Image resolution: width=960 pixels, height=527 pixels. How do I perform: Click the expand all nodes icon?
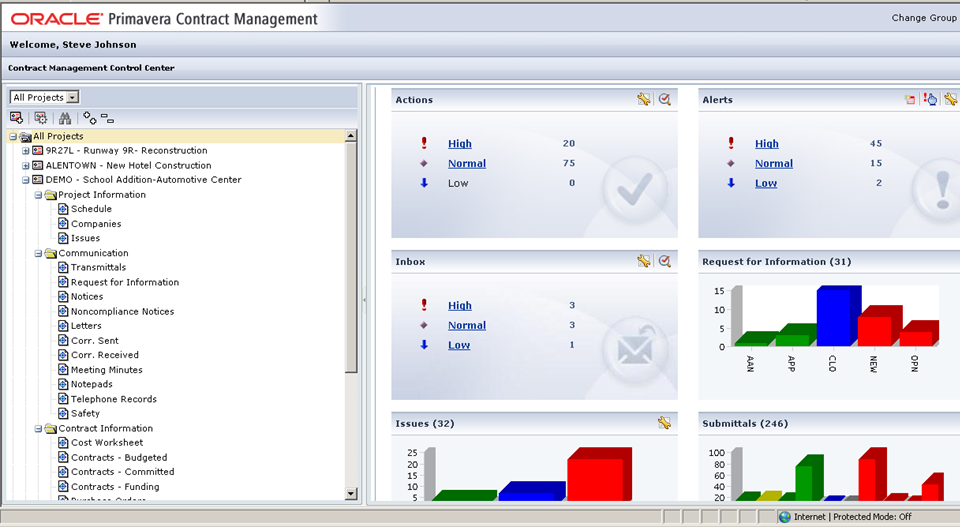(x=89, y=117)
